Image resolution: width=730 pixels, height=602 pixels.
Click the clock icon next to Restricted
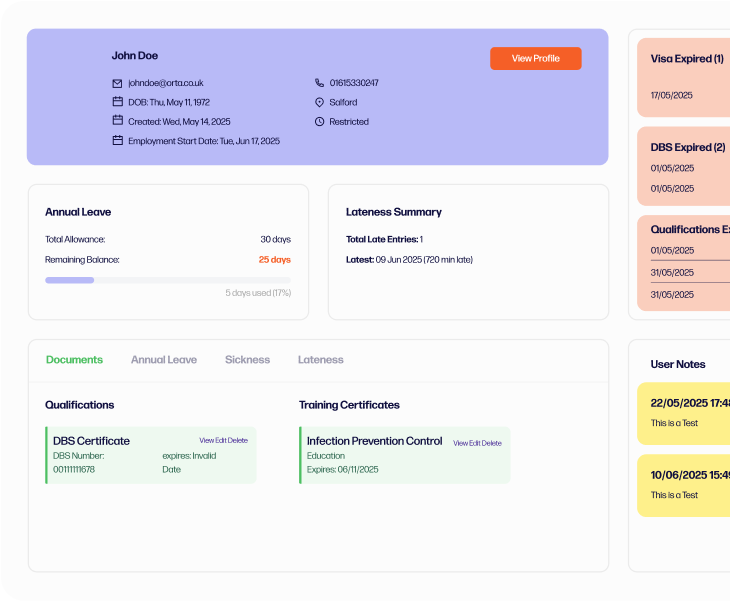(x=319, y=122)
